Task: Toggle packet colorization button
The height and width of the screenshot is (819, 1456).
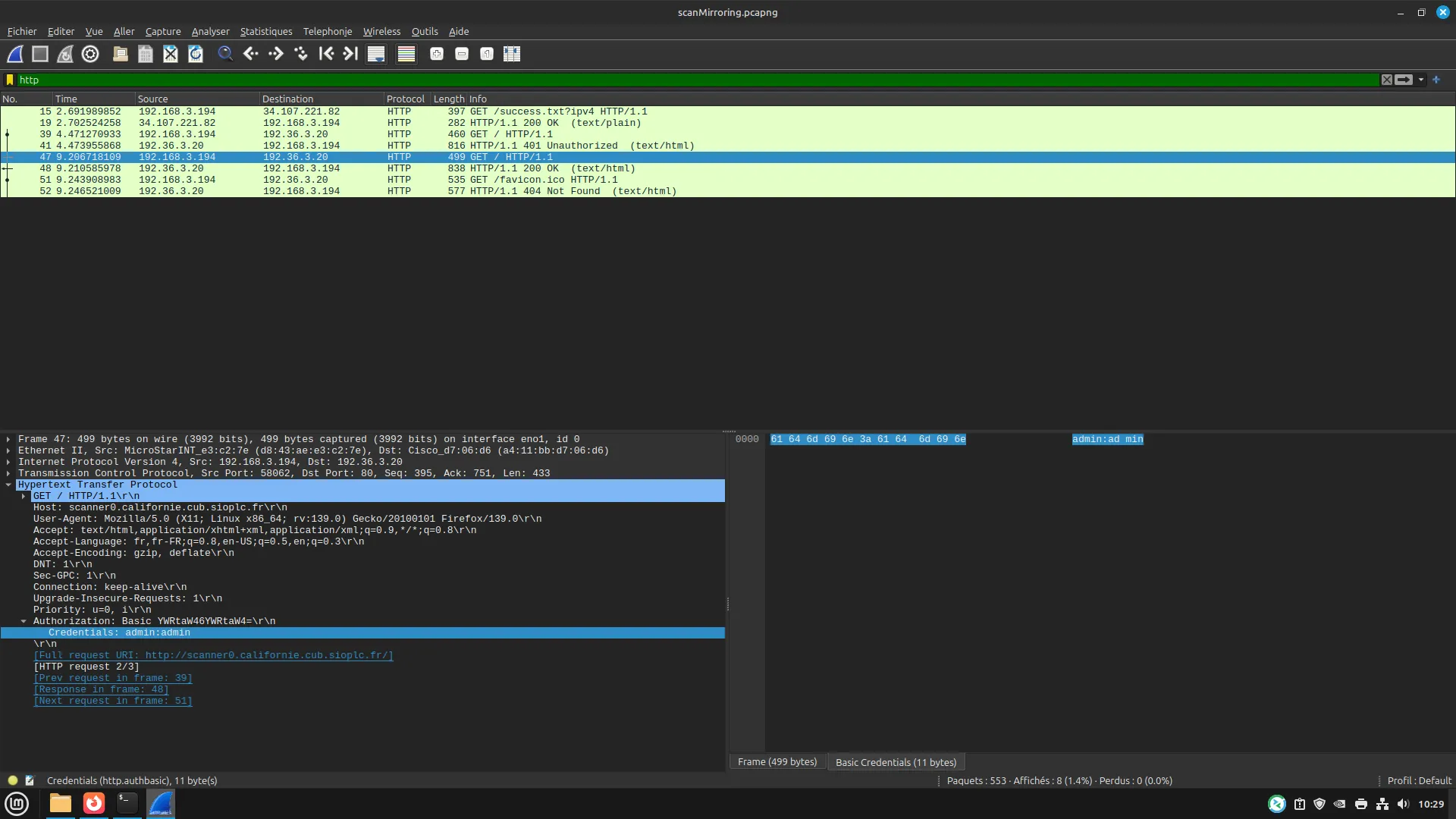Action: (x=406, y=54)
